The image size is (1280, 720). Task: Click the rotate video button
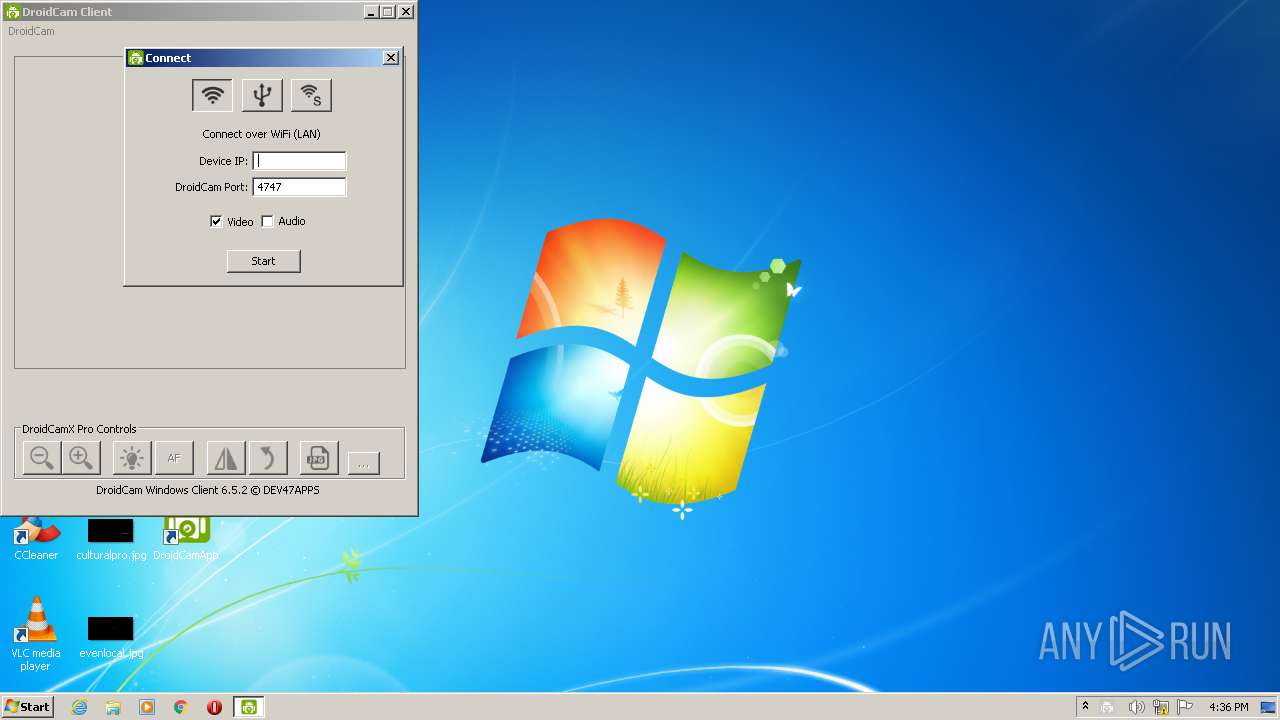tap(268, 458)
